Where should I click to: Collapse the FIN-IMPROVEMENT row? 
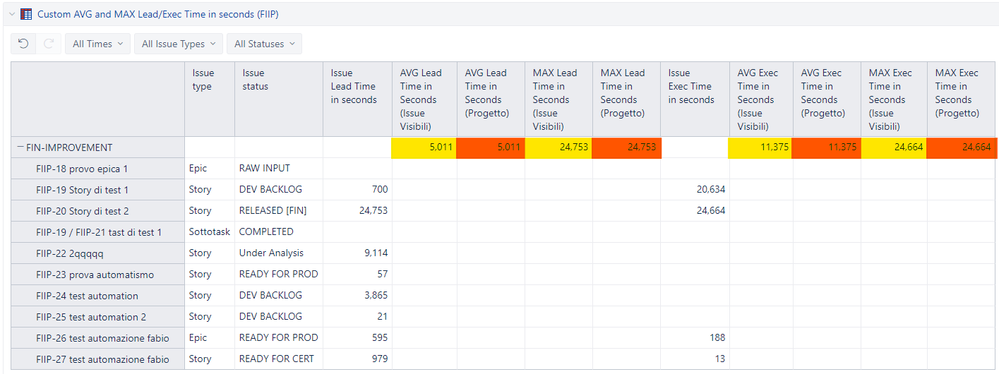pos(21,147)
